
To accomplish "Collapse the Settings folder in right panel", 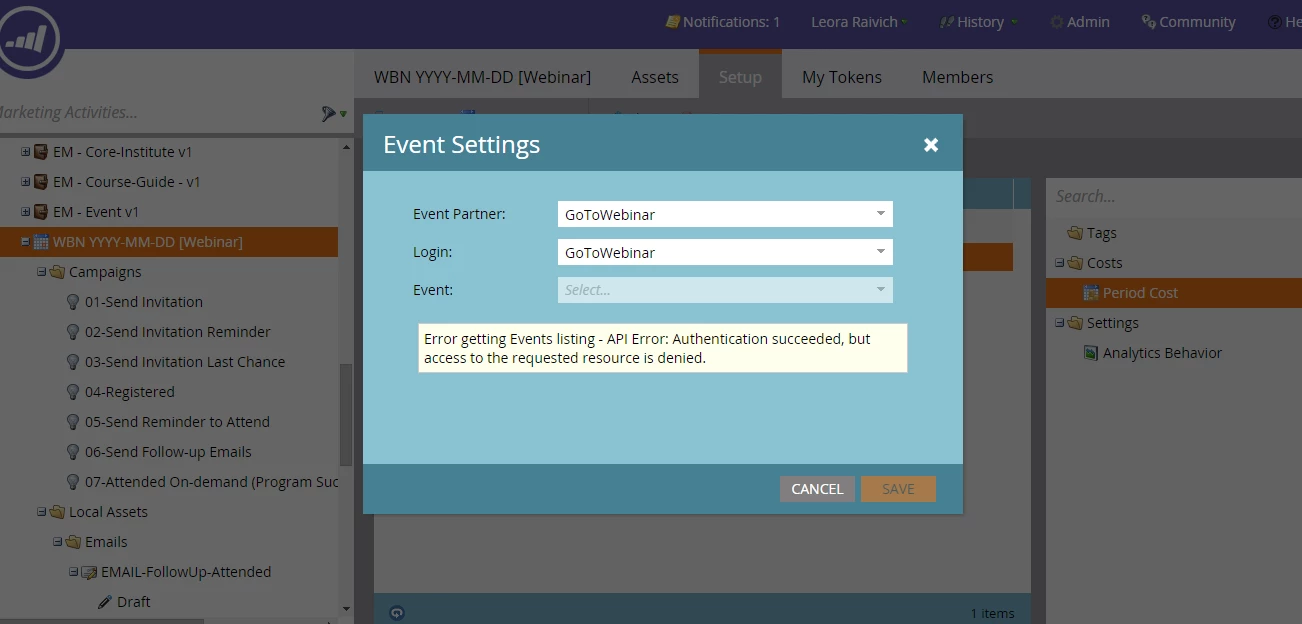I will (1059, 323).
